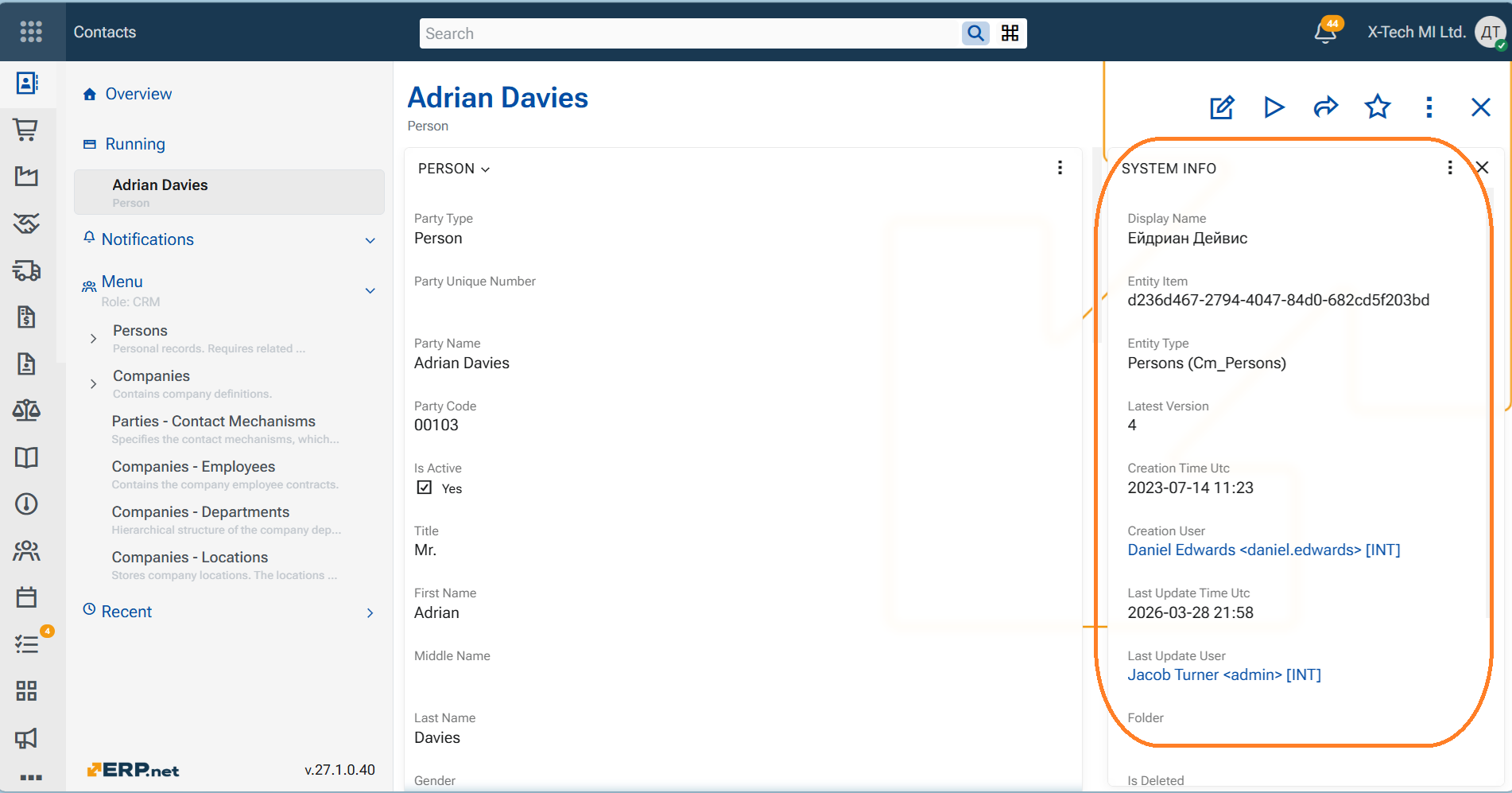This screenshot has width=1512, height=793.
Task: Open Companies - Locations
Action: coord(189,557)
